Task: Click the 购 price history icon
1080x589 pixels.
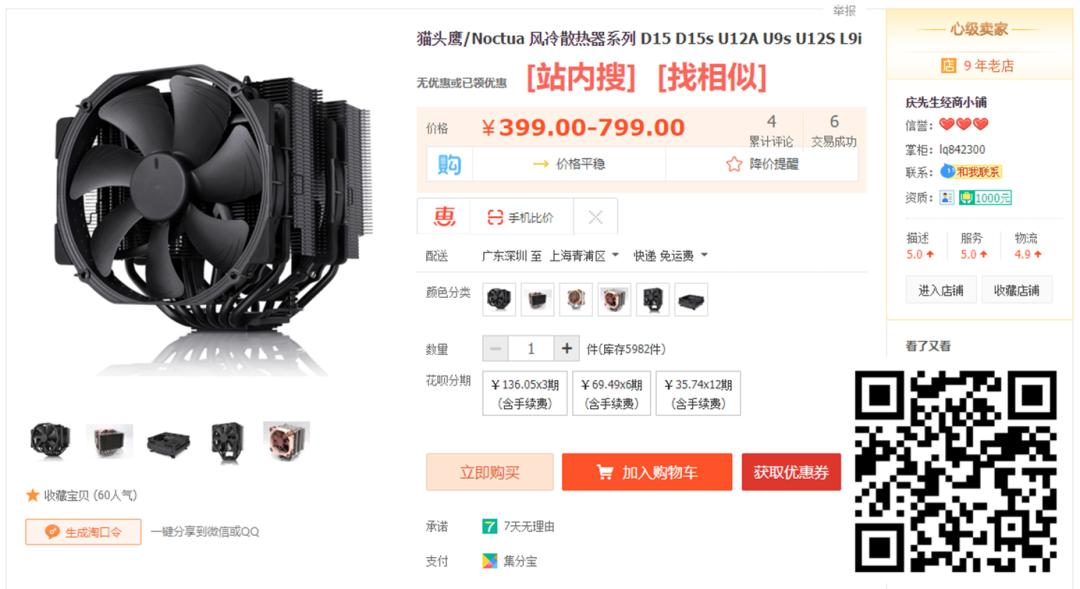Action: pos(449,164)
